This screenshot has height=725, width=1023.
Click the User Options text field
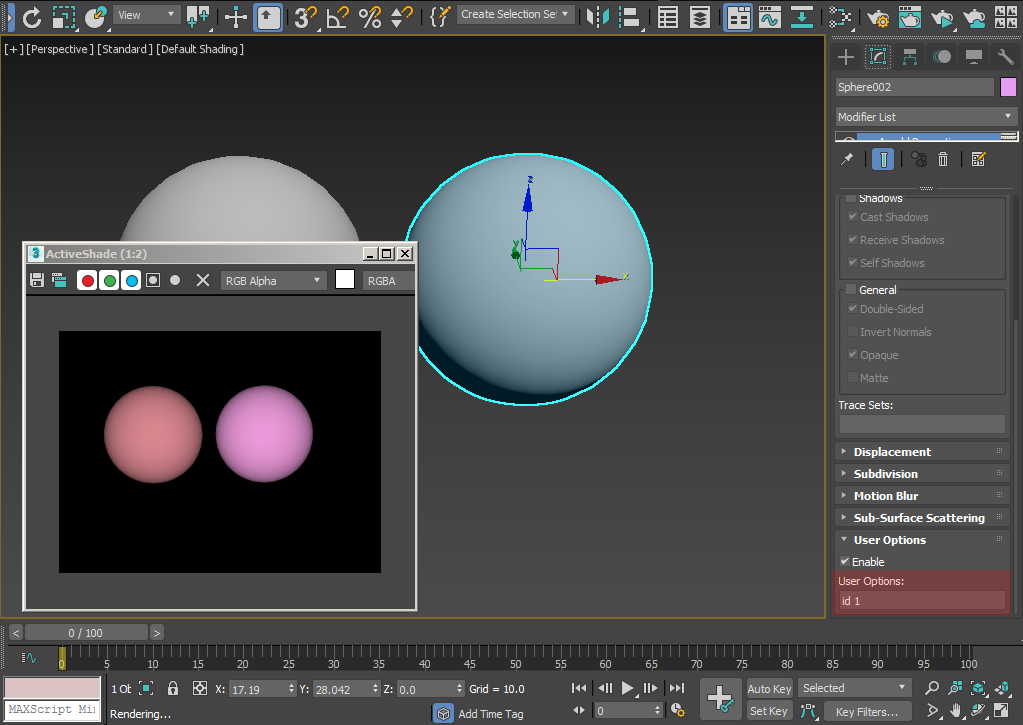921,601
